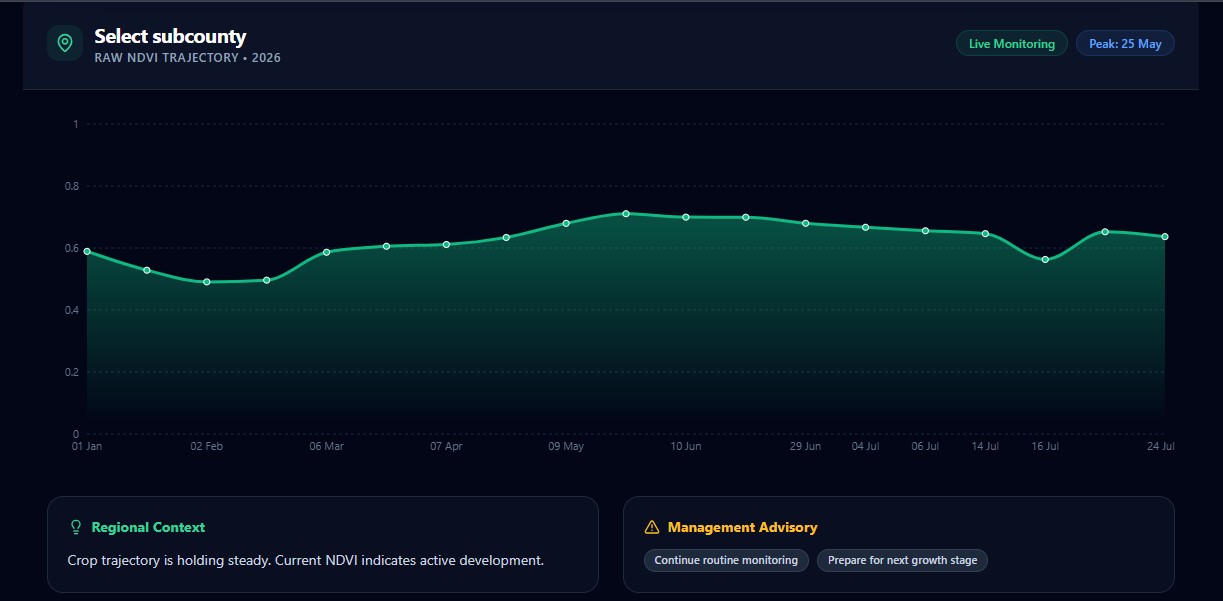Click the RAW NDVI TRAJECTORY • 2026 subtitle
This screenshot has height=601, width=1223.
click(x=188, y=58)
